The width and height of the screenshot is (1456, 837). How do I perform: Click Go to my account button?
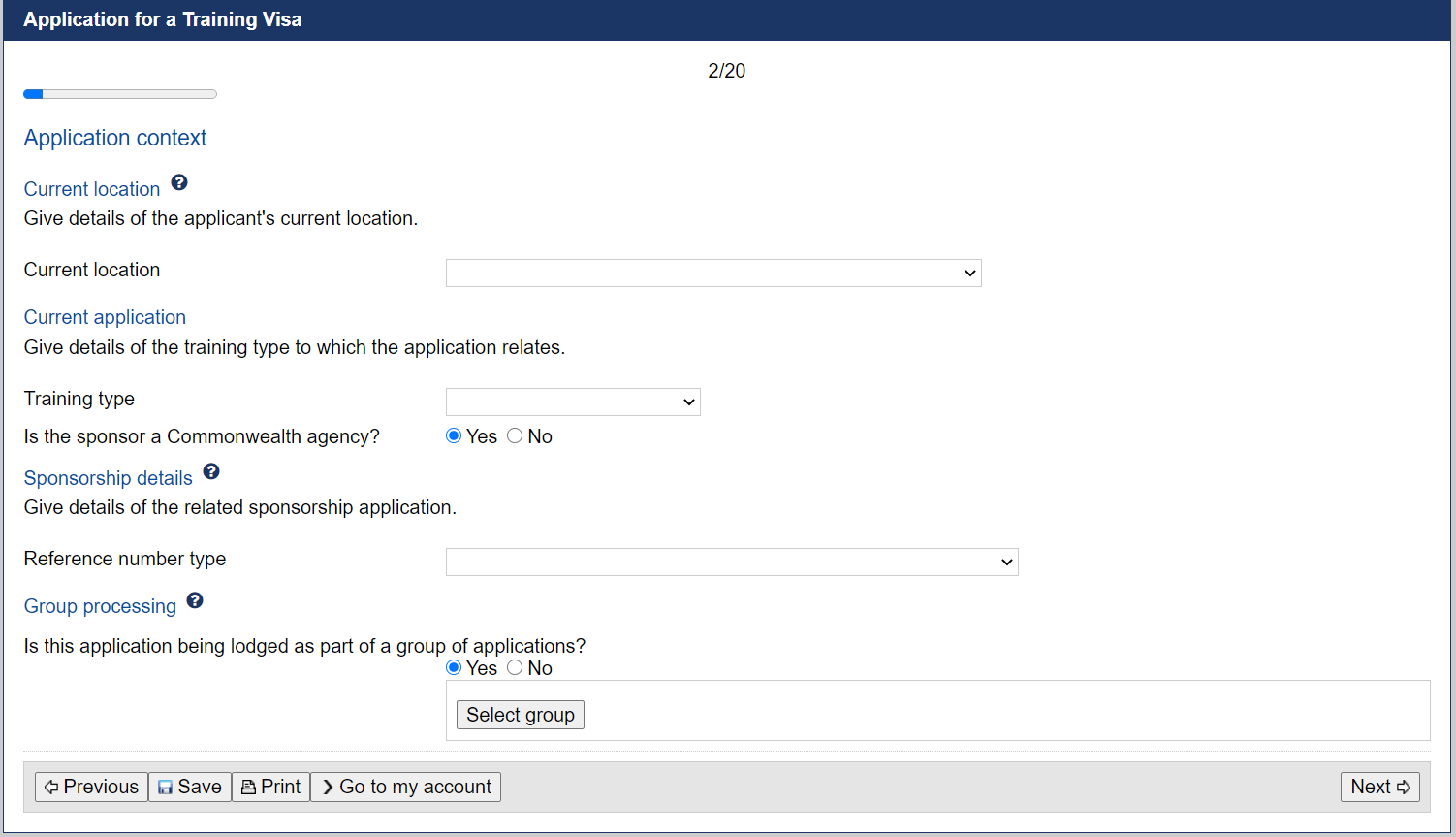[x=405, y=787]
